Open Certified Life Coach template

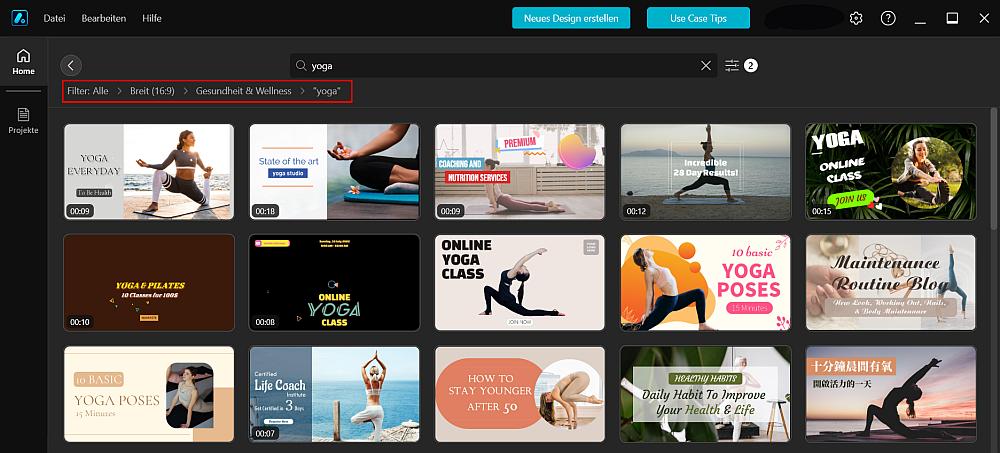click(334, 394)
